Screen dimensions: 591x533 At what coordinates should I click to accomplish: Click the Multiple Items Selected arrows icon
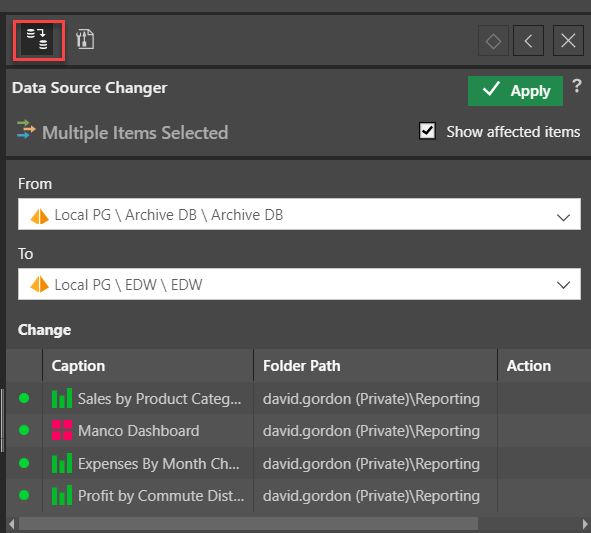click(26, 129)
